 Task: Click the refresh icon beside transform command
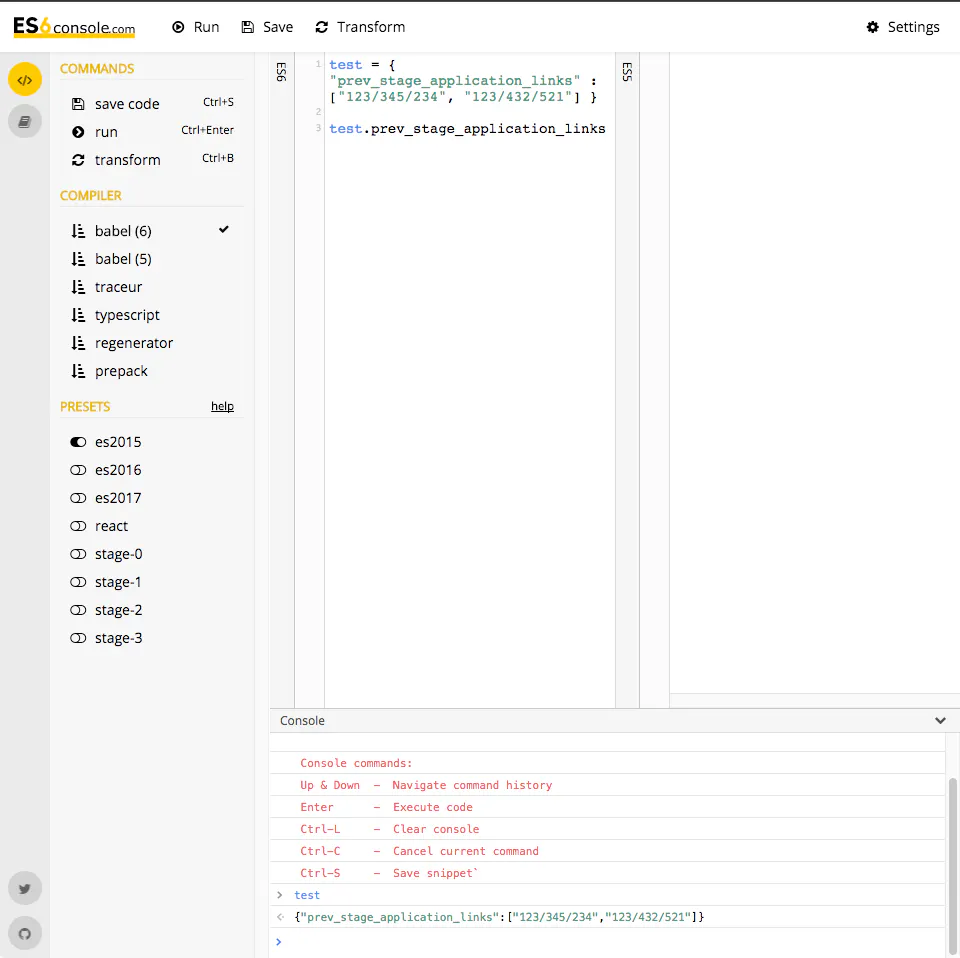click(x=78, y=160)
